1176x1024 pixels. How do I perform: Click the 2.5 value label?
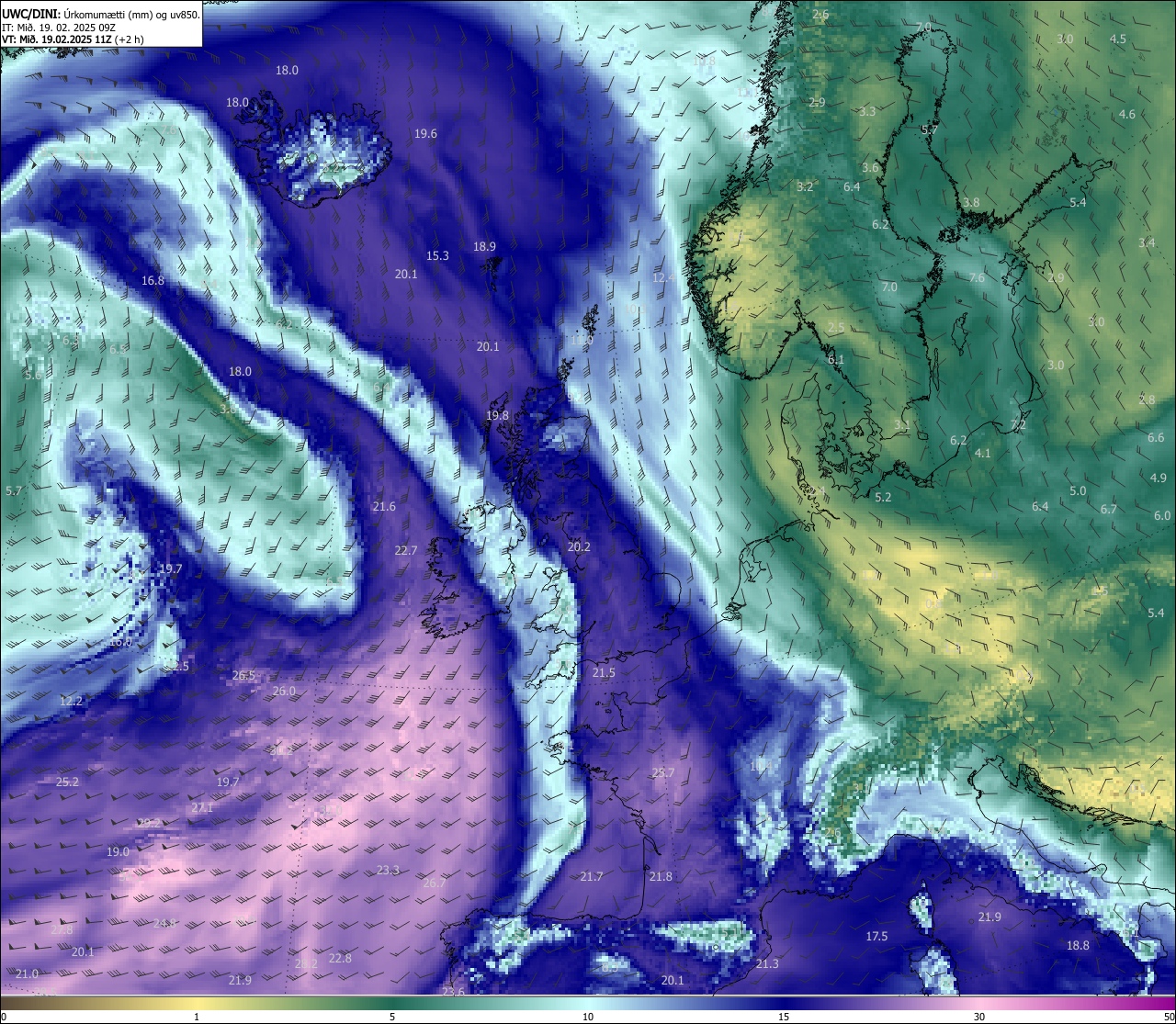coord(836,327)
